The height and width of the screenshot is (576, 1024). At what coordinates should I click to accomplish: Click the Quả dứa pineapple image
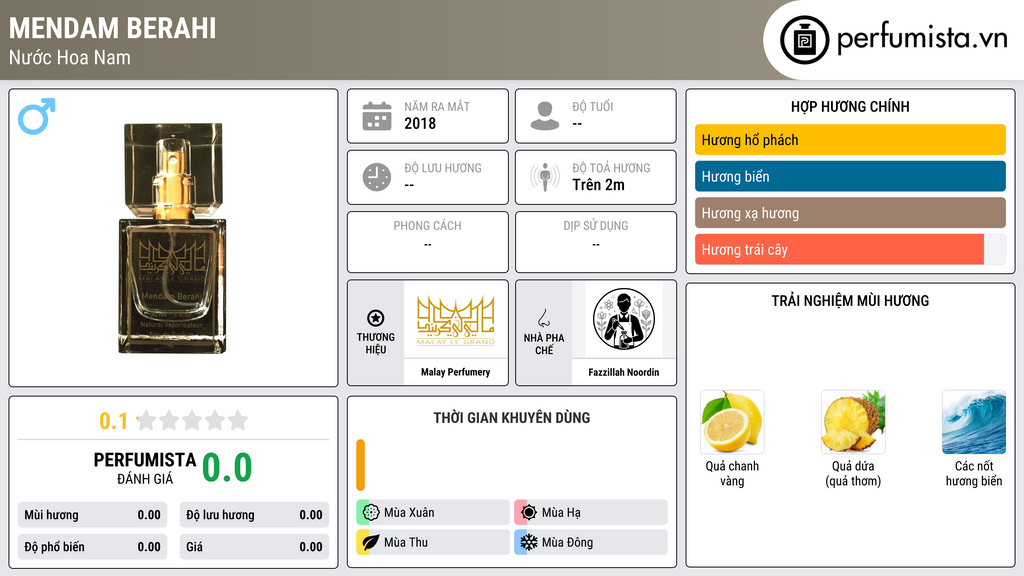(853, 422)
